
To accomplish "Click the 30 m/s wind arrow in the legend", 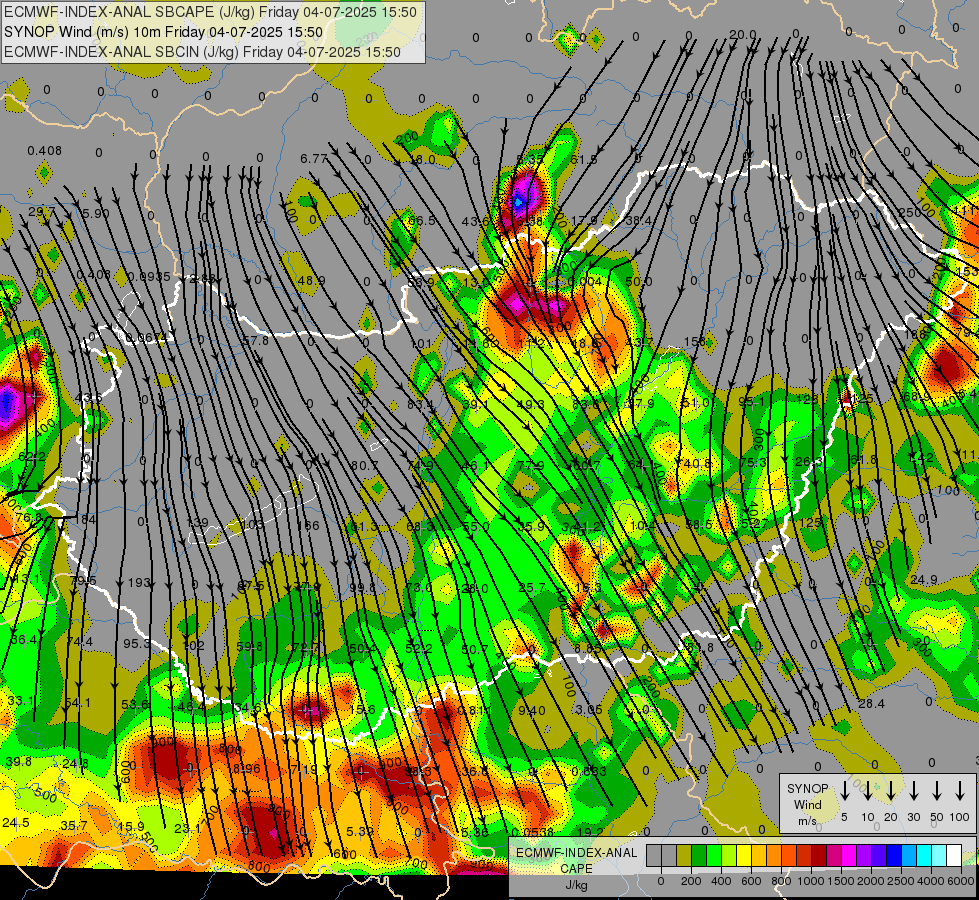I will [914, 791].
